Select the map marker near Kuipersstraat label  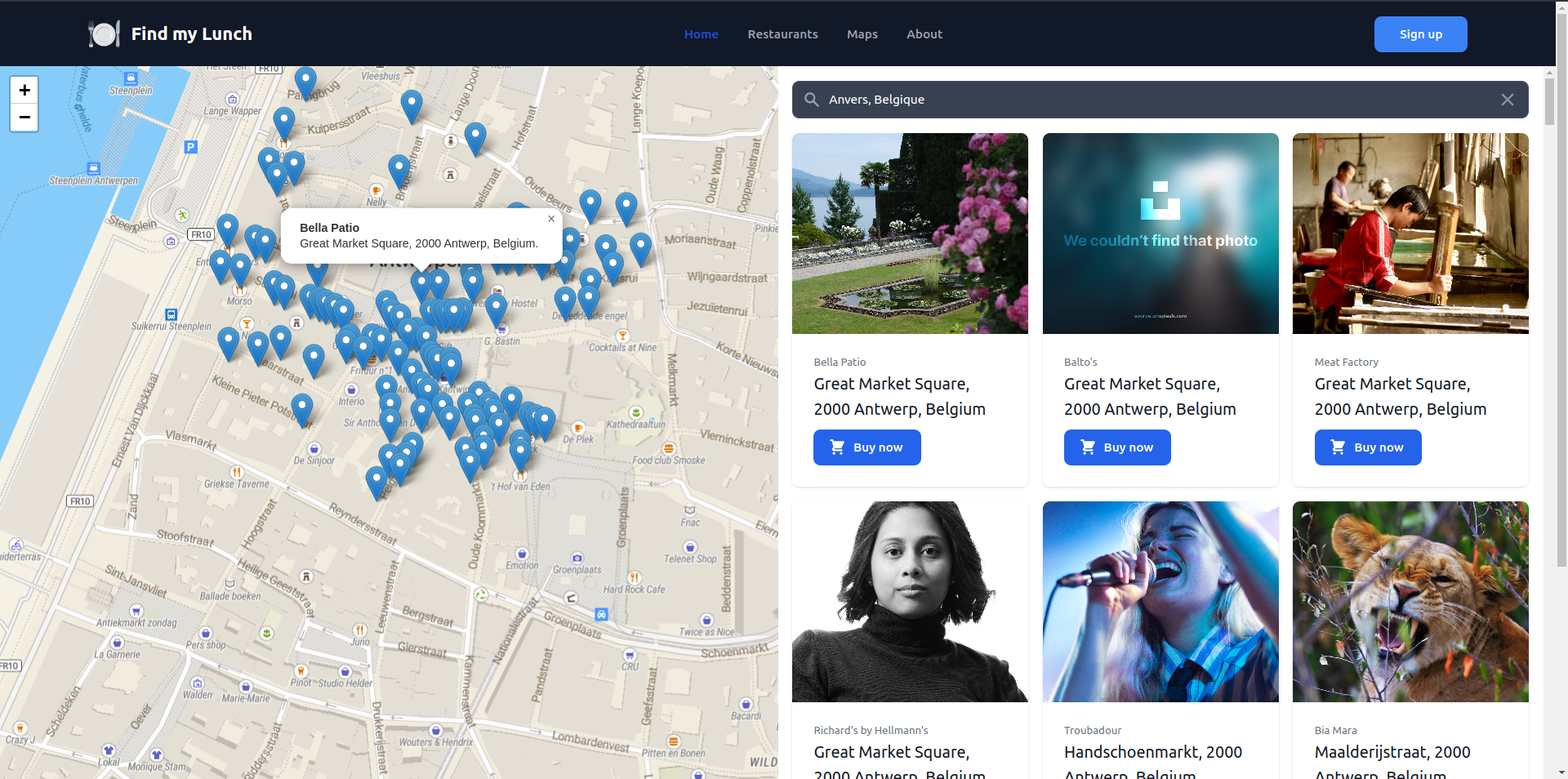pyautogui.click(x=284, y=122)
